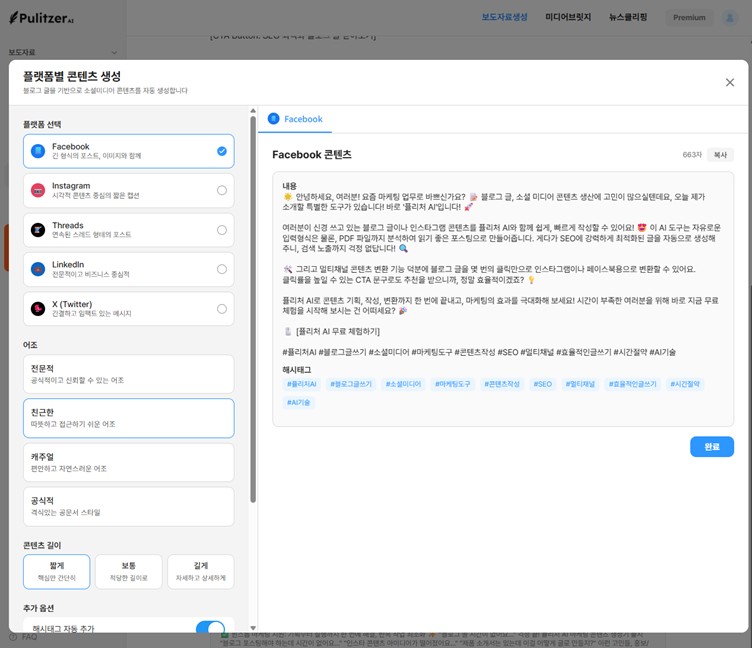
Task: Deselect the Facebook platform checkmark
Action: (222, 151)
